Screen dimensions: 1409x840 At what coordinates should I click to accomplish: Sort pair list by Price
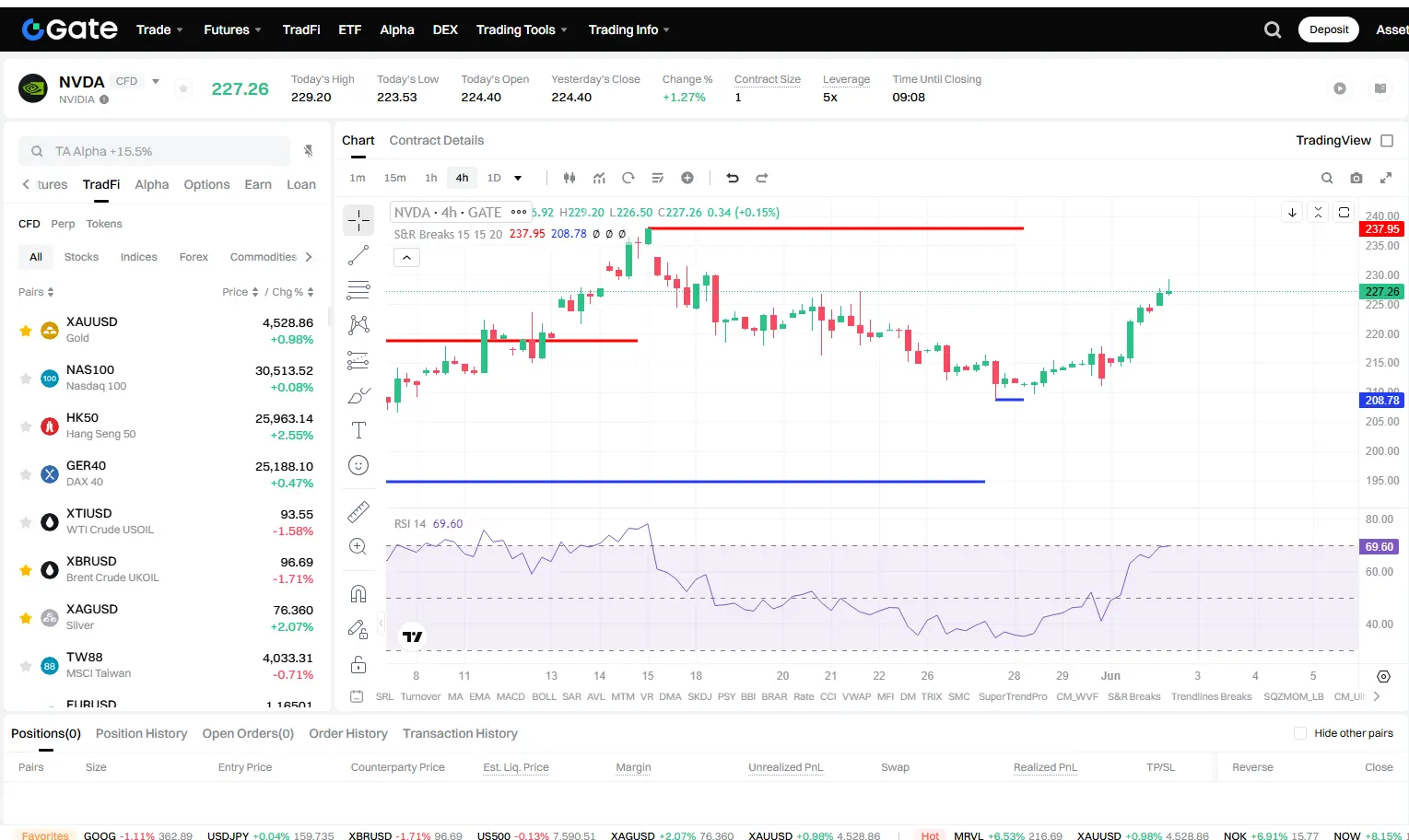click(241, 292)
